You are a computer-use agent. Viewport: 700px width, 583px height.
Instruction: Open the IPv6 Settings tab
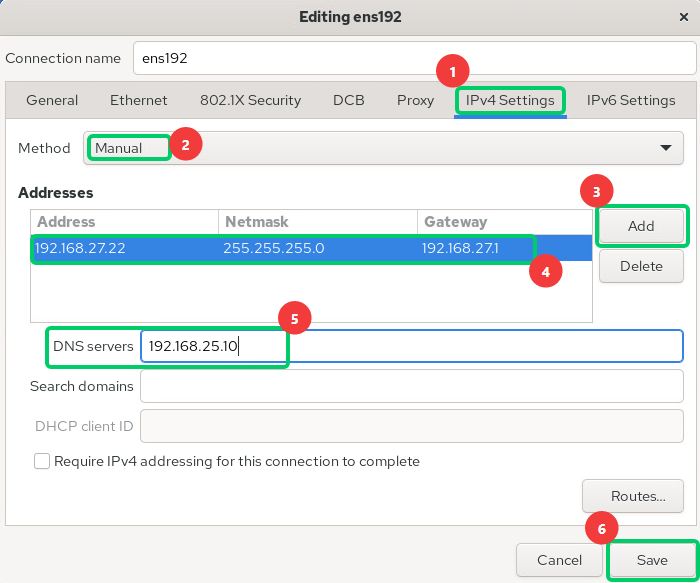pyautogui.click(x=630, y=100)
